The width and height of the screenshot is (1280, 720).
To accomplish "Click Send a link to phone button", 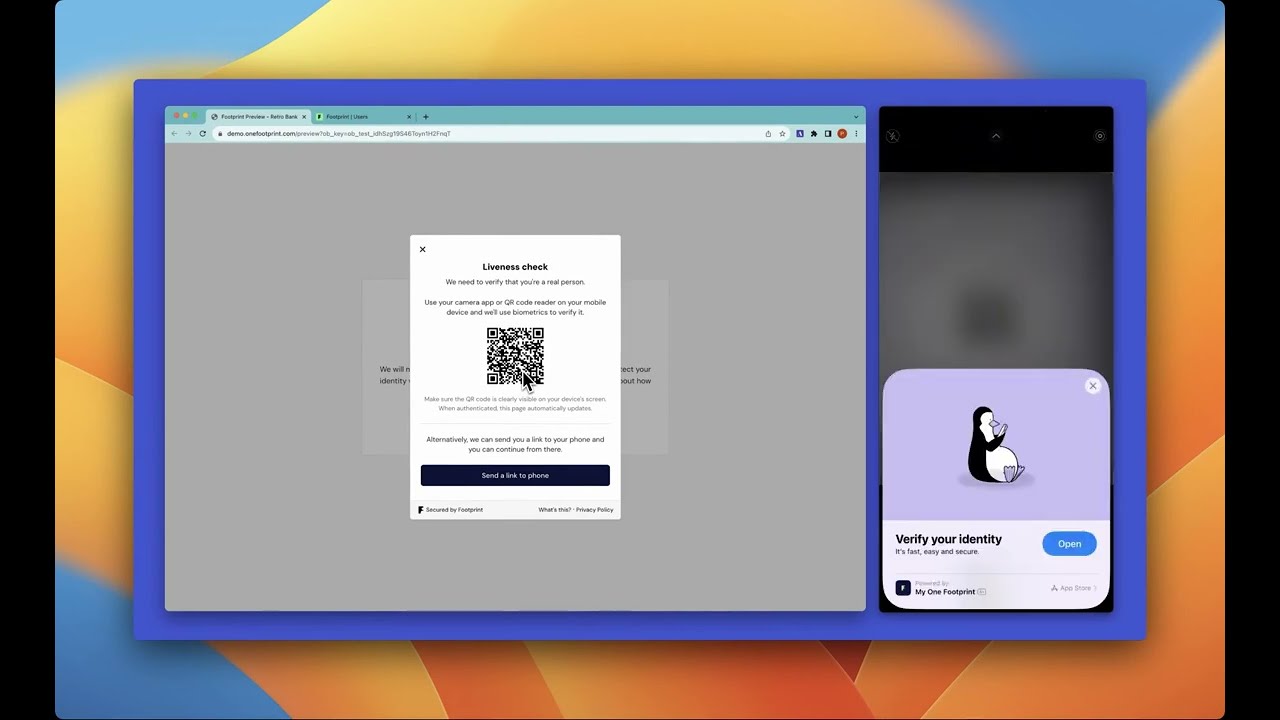I will point(515,475).
